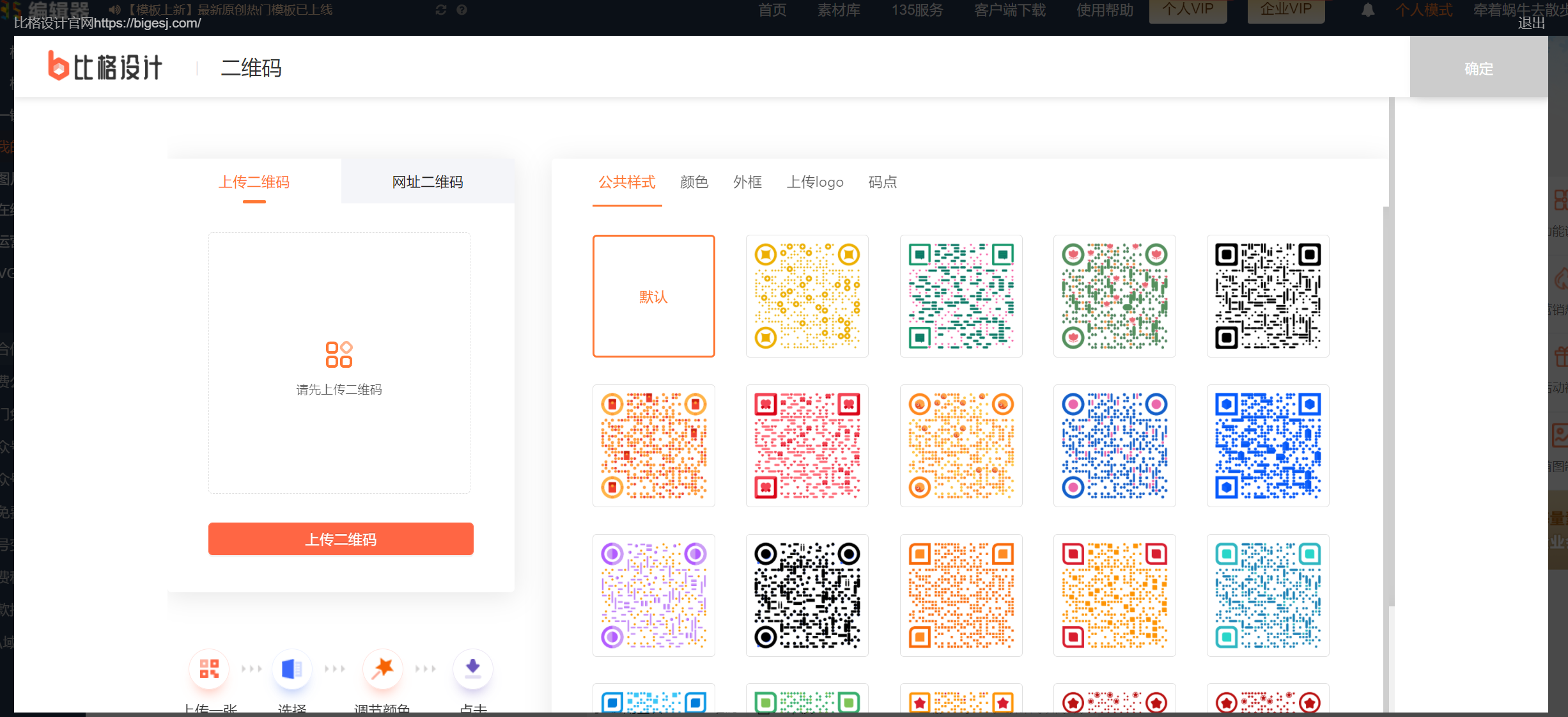Click the help question mark icon
The height and width of the screenshot is (717, 1568).
(x=462, y=10)
